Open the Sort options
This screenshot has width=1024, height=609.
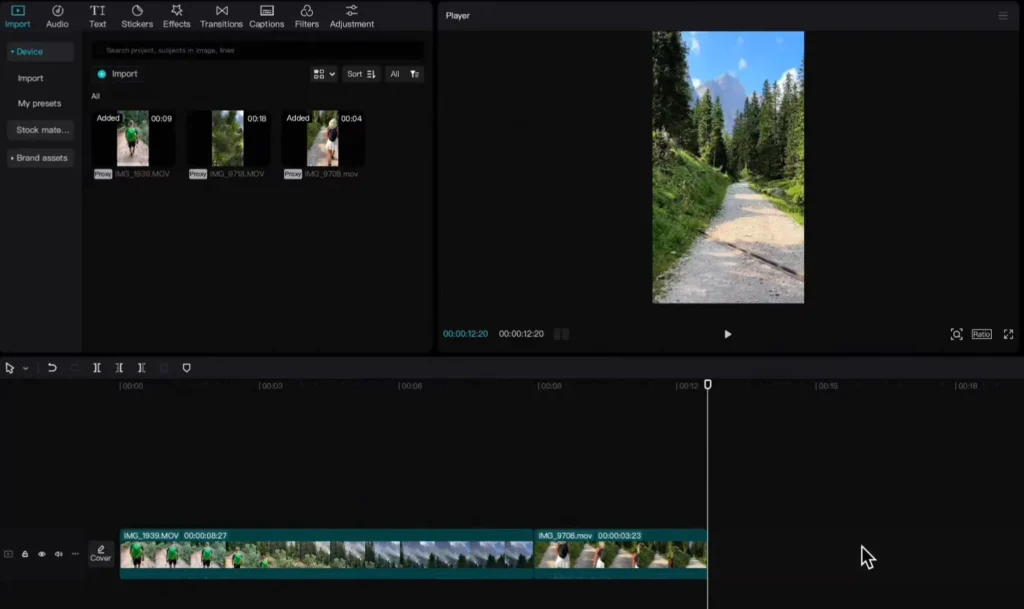pos(361,74)
